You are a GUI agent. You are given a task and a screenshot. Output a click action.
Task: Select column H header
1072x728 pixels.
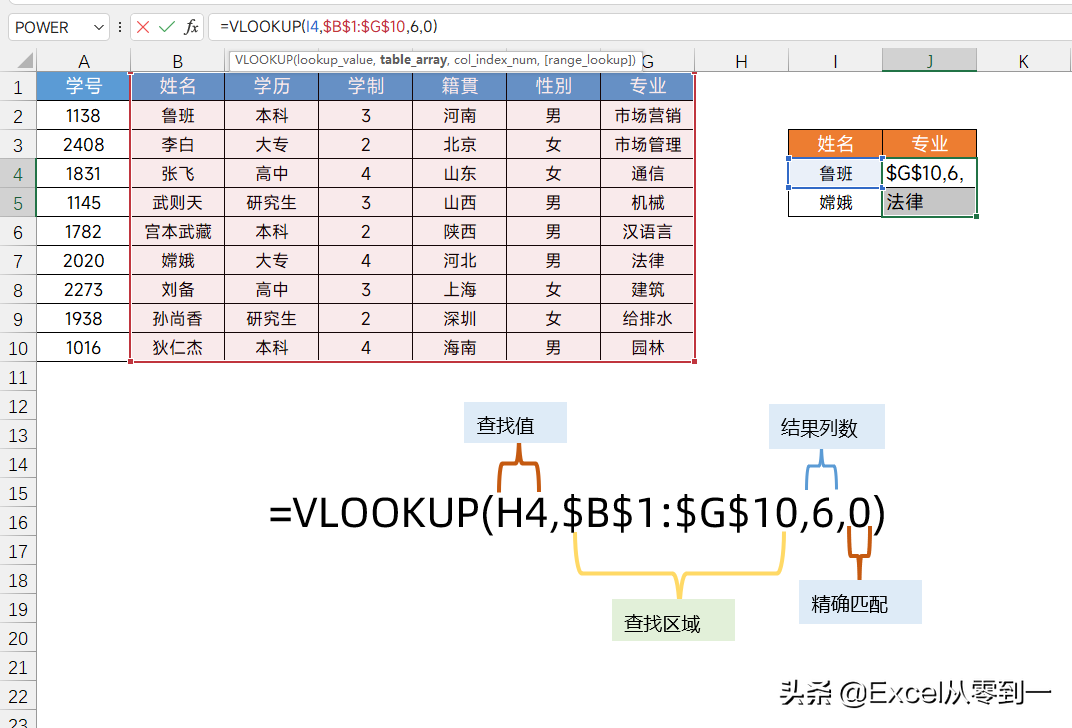[x=741, y=62]
